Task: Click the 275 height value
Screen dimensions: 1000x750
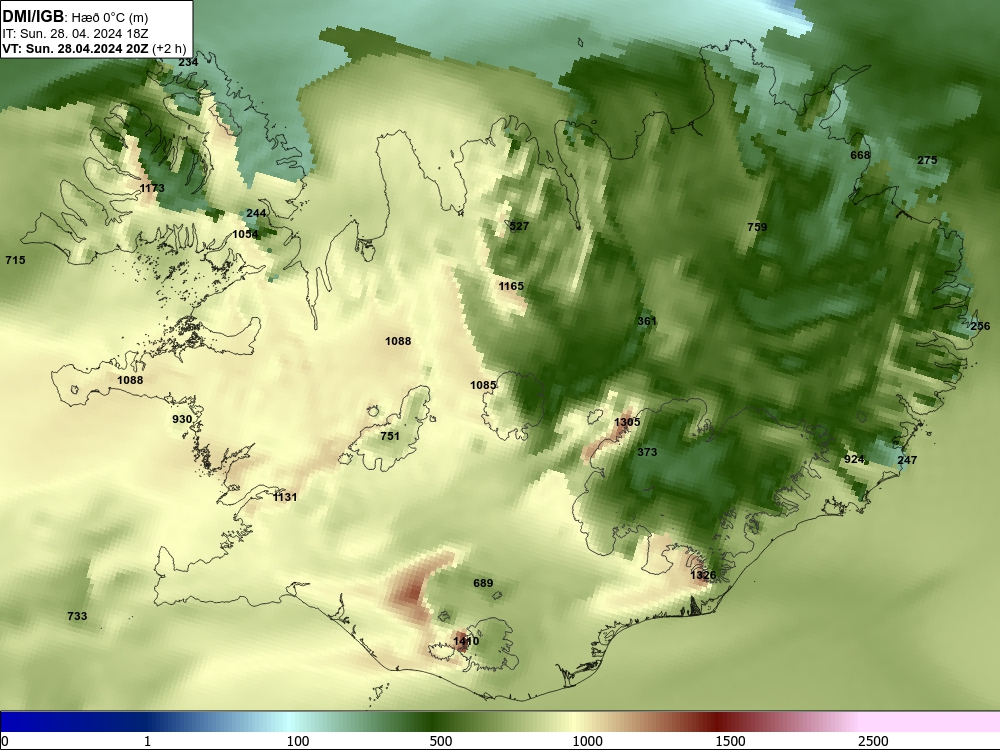Action: [x=927, y=160]
